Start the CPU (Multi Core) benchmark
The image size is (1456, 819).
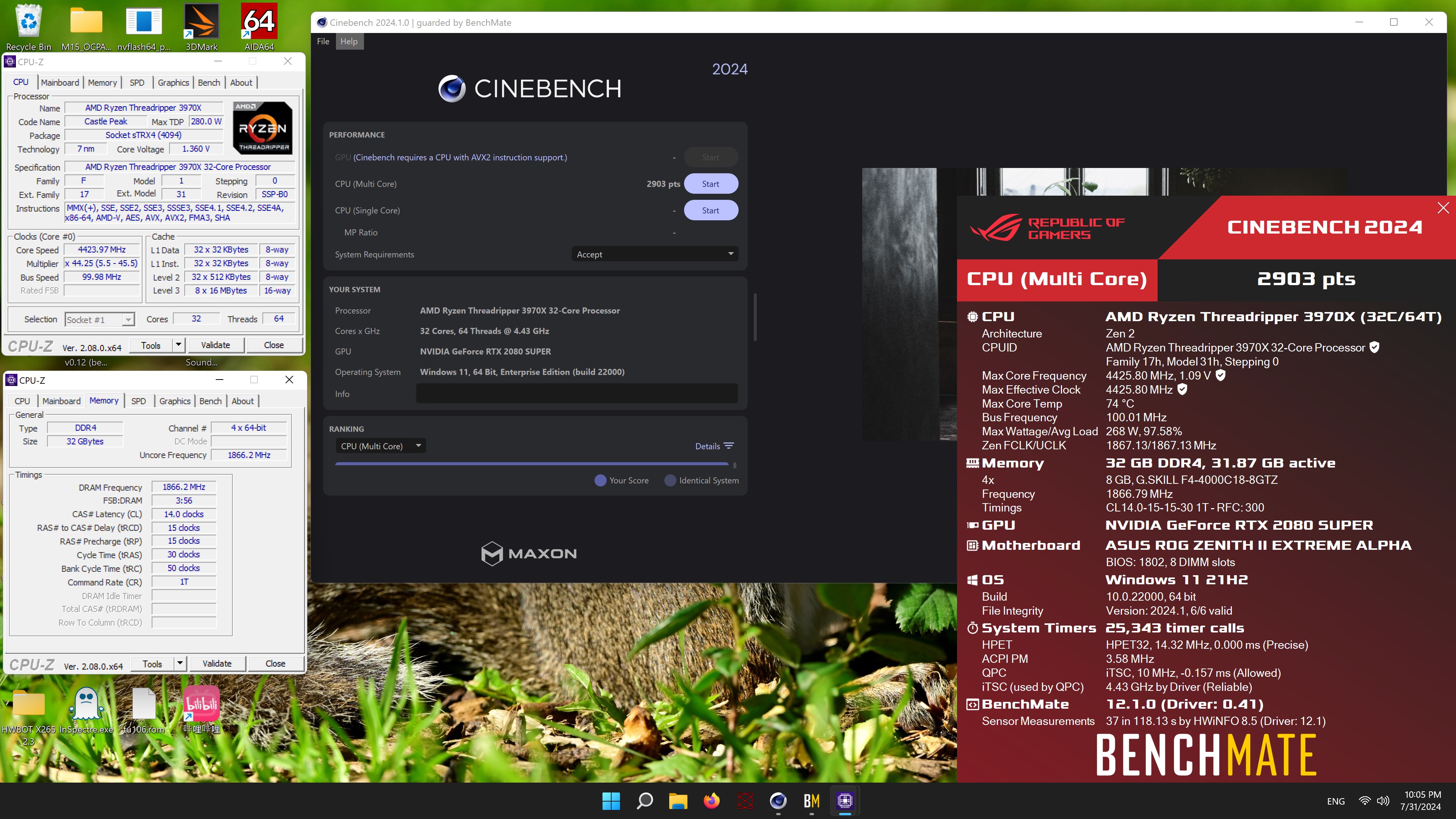711,184
